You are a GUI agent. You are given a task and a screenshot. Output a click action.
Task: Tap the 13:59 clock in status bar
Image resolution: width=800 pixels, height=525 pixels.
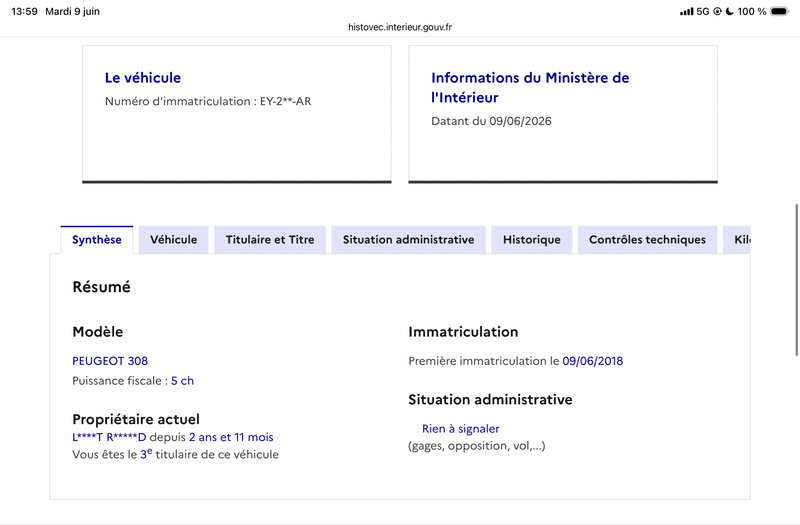pyautogui.click(x=24, y=11)
